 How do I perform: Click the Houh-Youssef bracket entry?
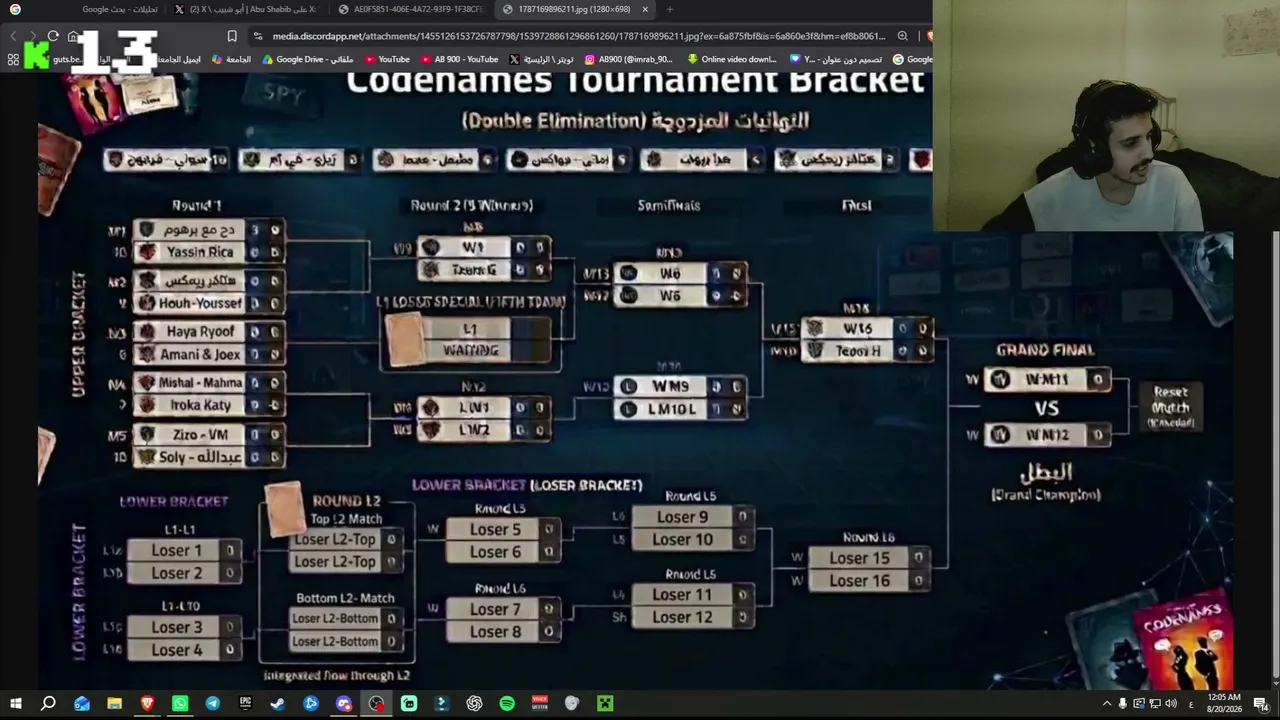210,303
